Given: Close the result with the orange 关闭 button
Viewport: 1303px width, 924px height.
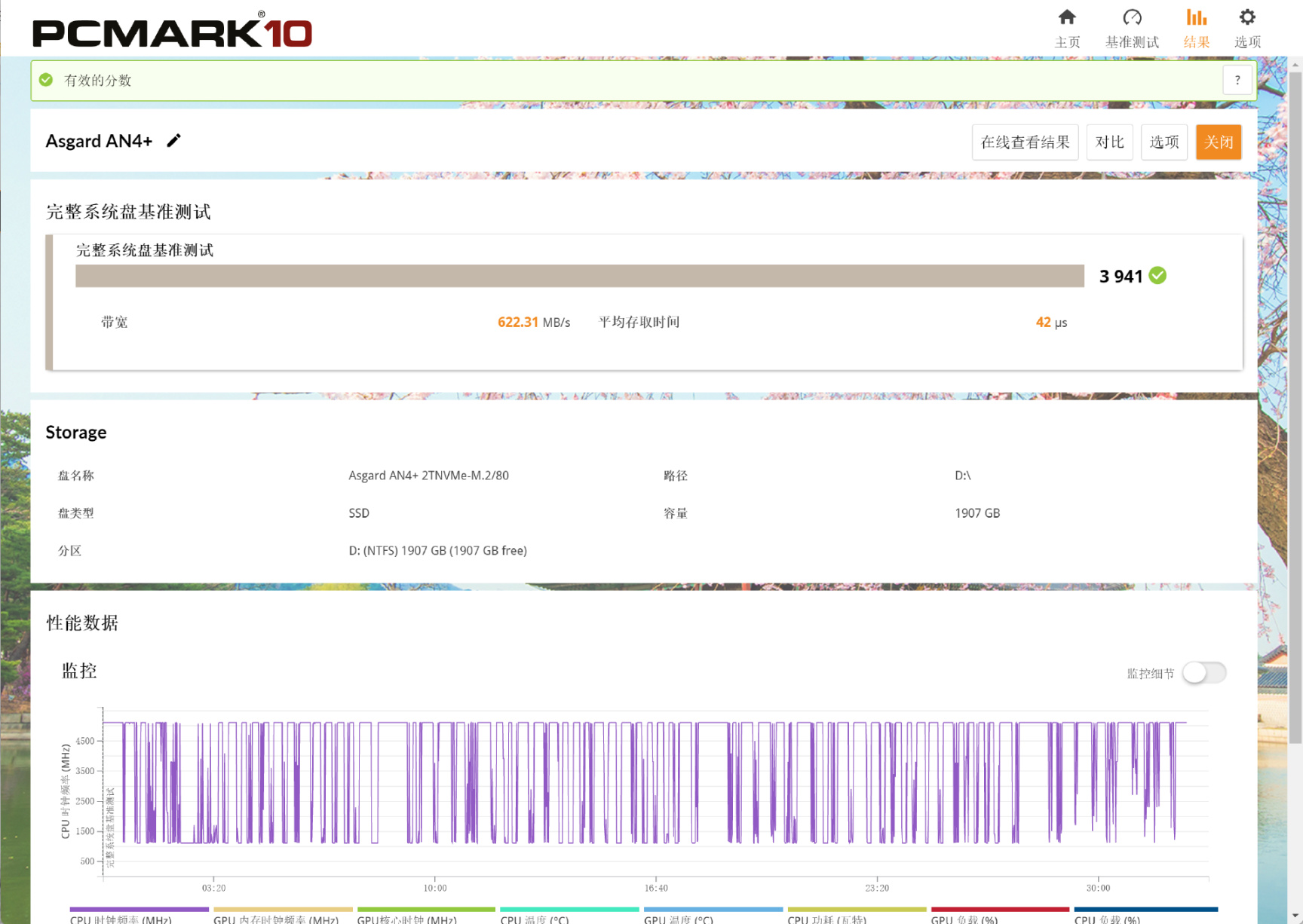Looking at the screenshot, I should [1219, 142].
